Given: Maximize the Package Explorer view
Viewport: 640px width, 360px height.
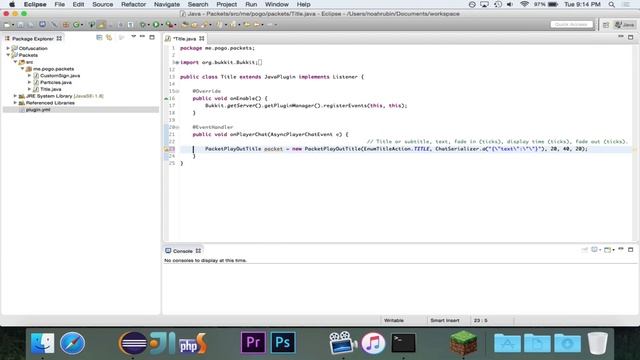Looking at the screenshot, I should click(152, 37).
